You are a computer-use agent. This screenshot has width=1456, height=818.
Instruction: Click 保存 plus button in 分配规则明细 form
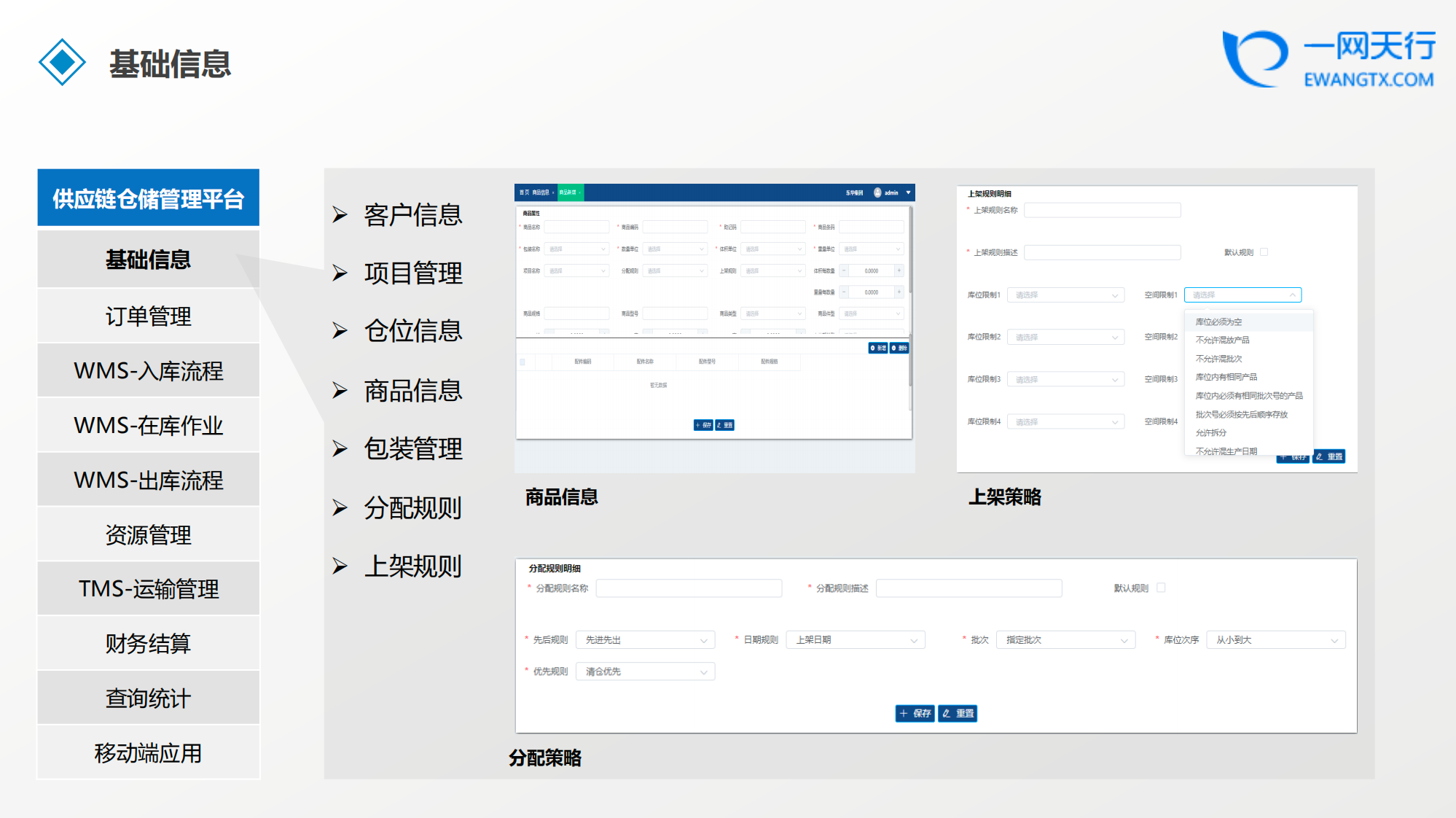click(915, 713)
